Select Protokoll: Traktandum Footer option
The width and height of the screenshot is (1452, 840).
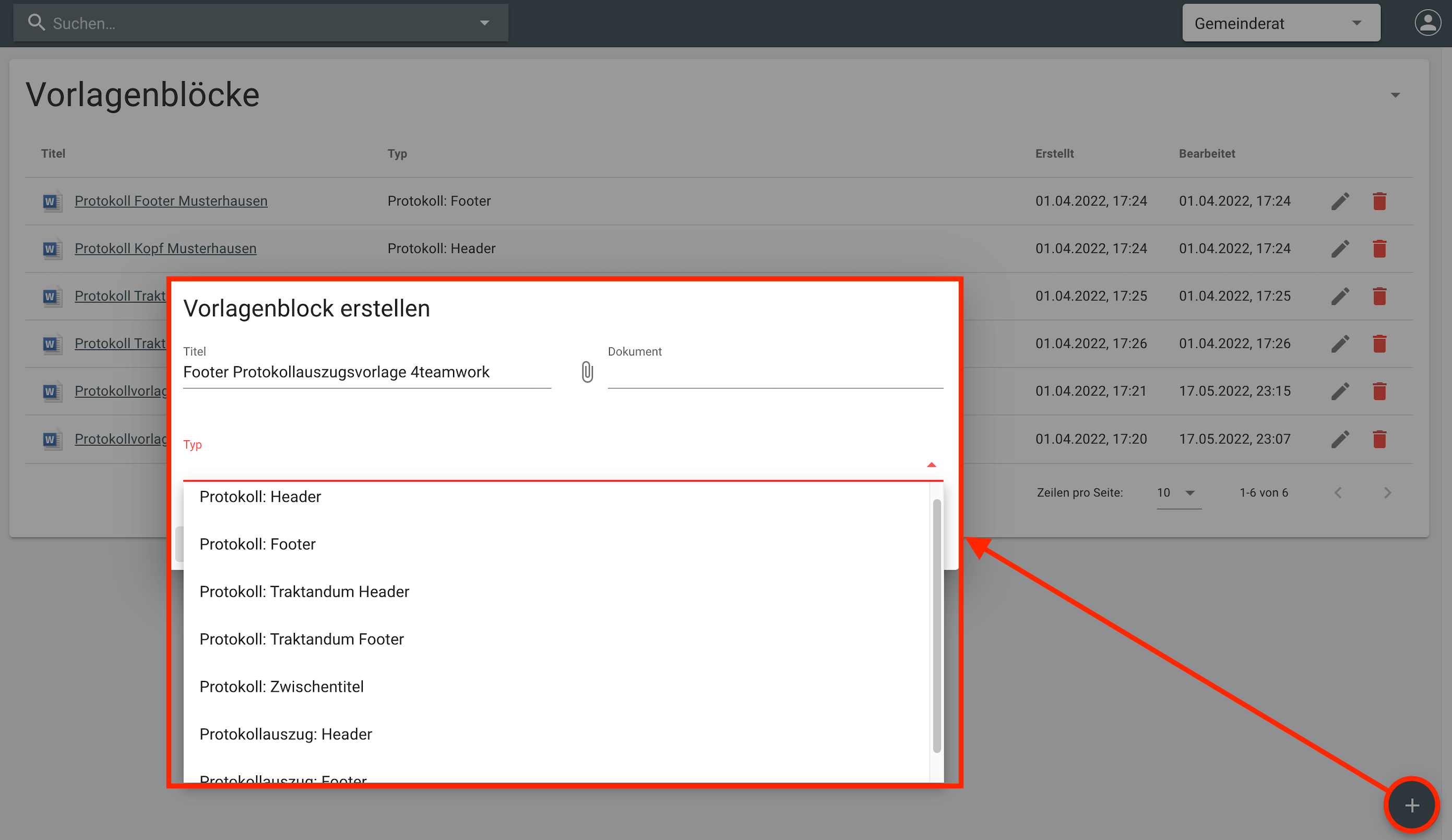(301, 639)
